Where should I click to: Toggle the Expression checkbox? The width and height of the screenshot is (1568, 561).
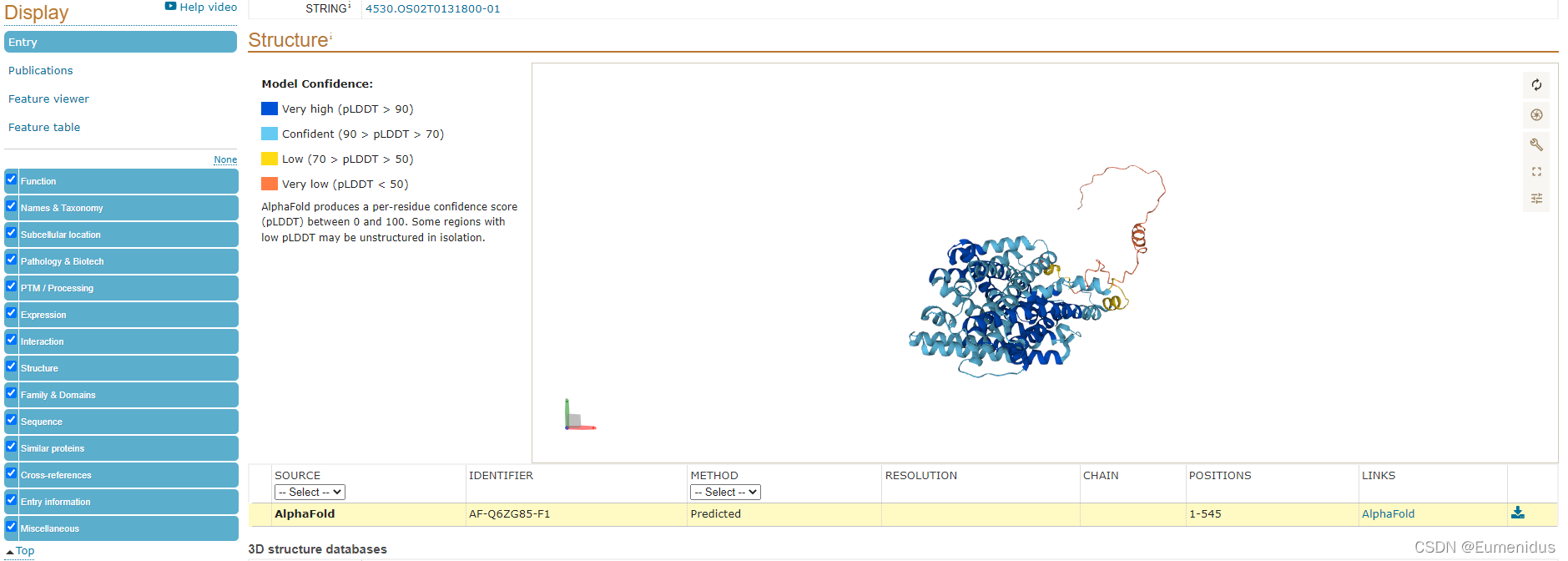pyautogui.click(x=12, y=313)
